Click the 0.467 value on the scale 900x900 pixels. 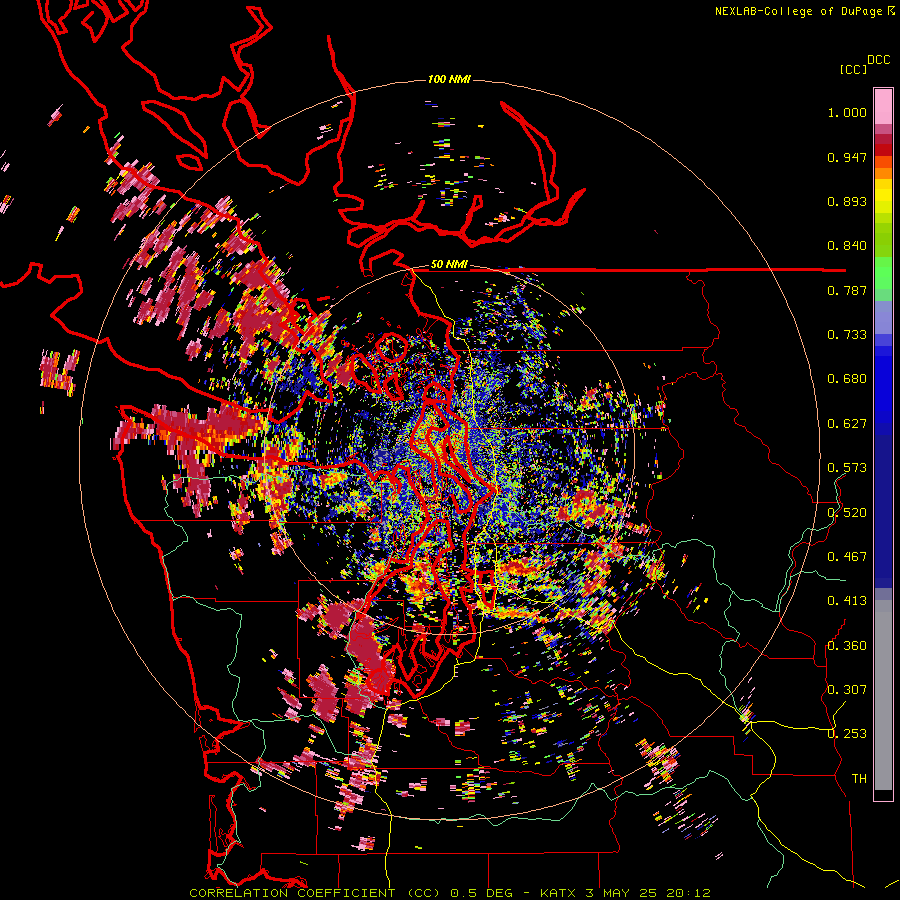pos(847,556)
